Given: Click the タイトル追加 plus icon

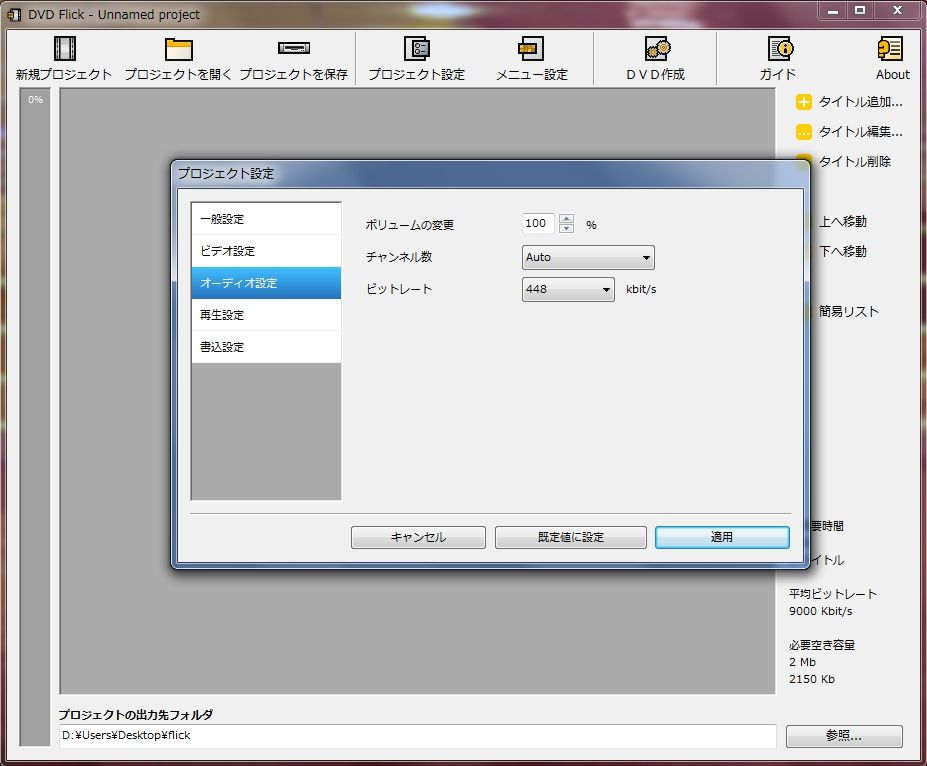Looking at the screenshot, I should click(x=803, y=102).
